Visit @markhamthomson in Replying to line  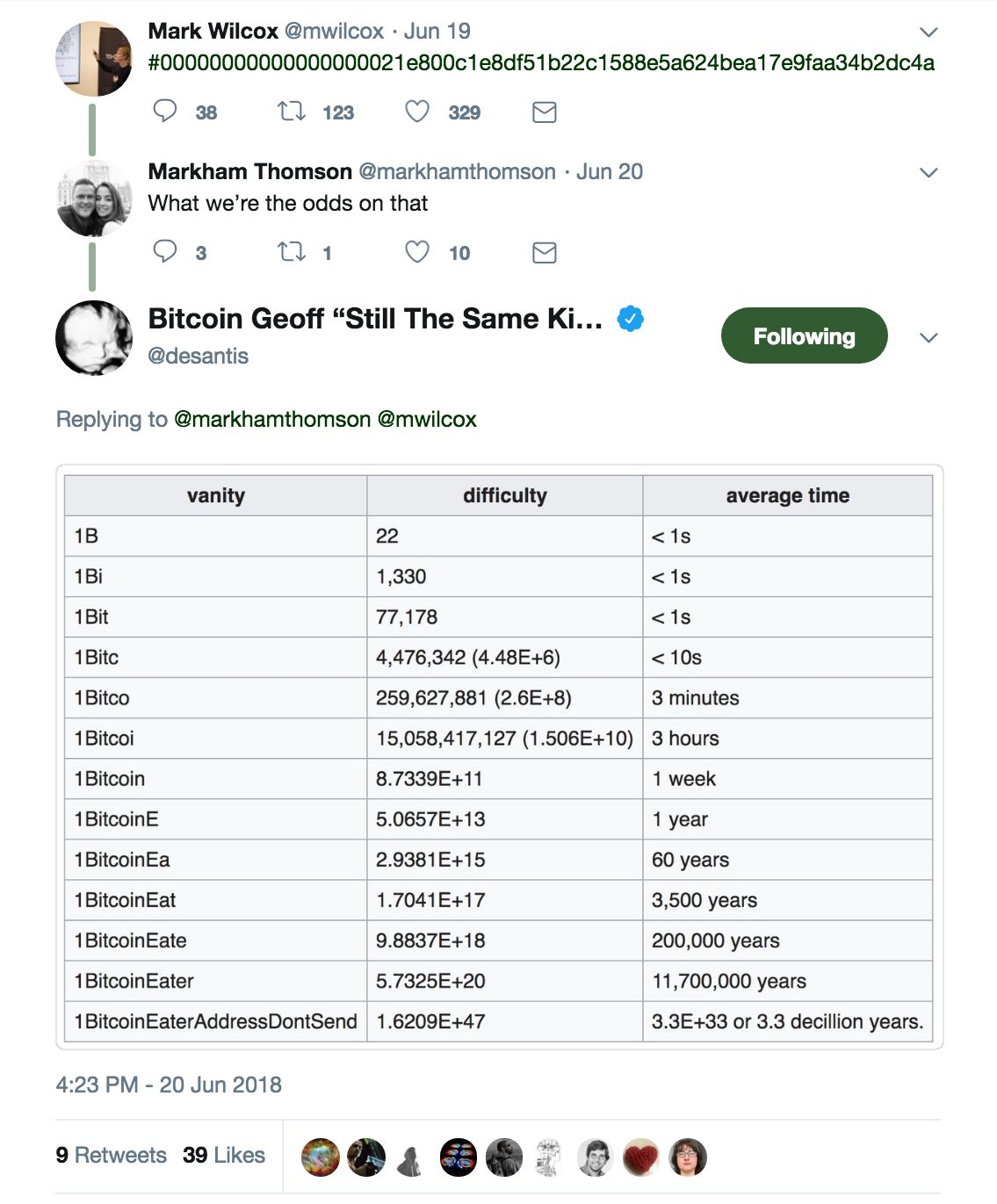point(272,419)
